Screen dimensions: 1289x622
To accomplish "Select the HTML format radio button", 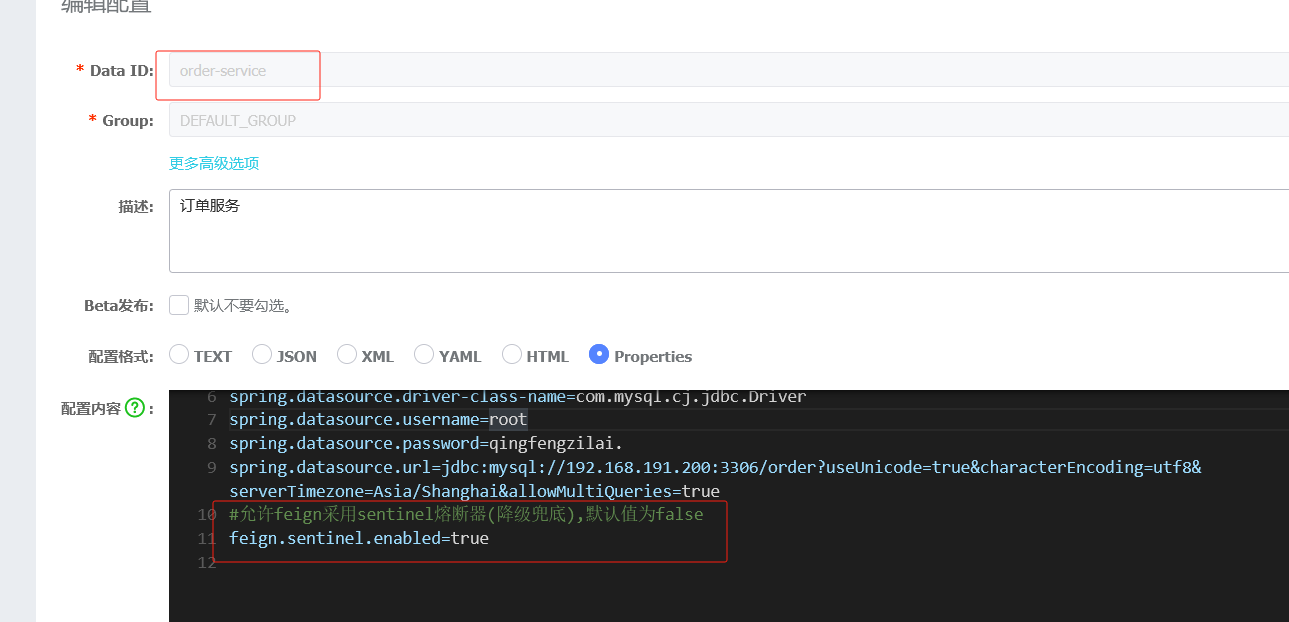I will [x=512, y=354].
